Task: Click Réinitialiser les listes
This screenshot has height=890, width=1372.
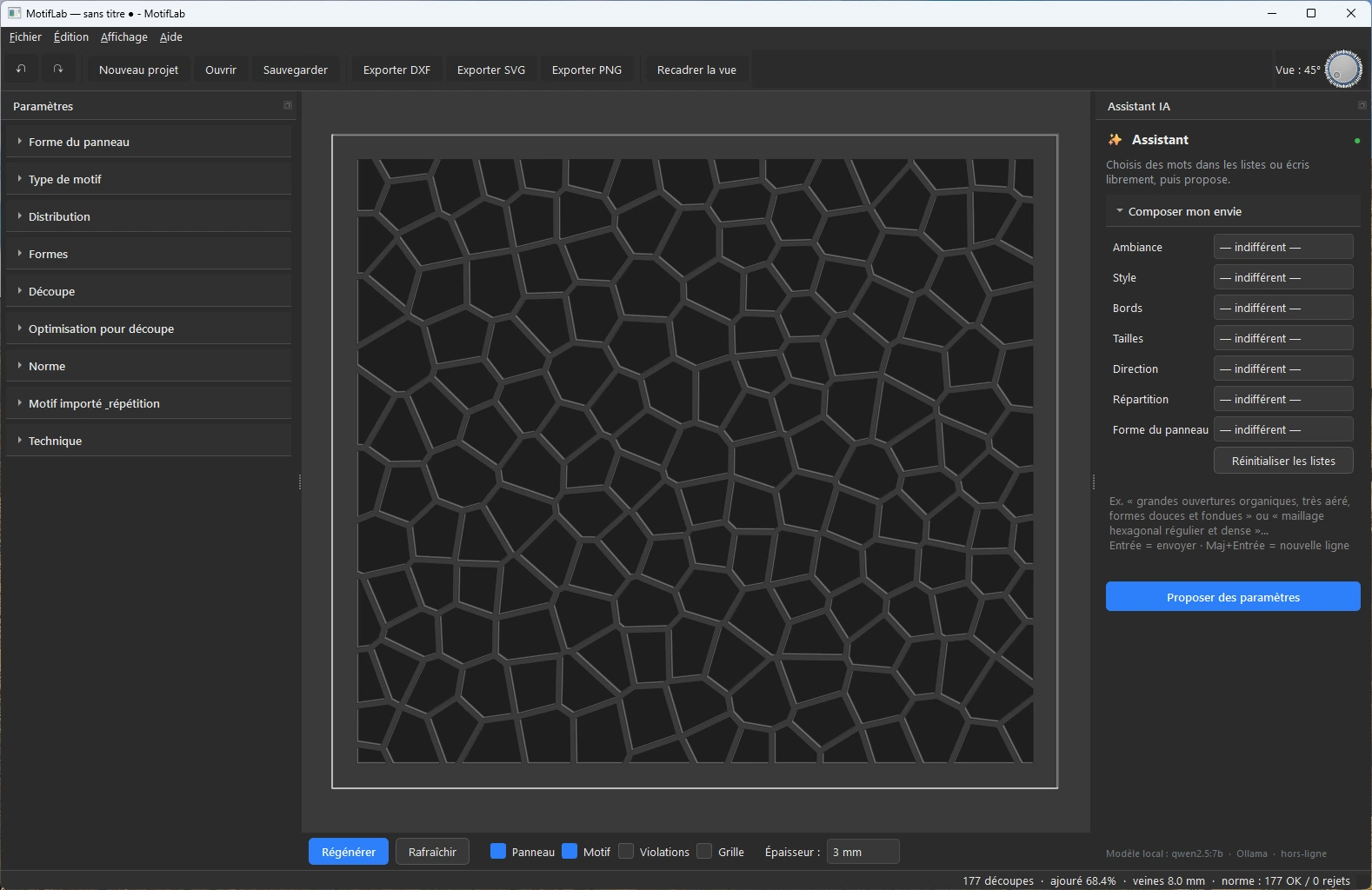Action: click(1283, 461)
